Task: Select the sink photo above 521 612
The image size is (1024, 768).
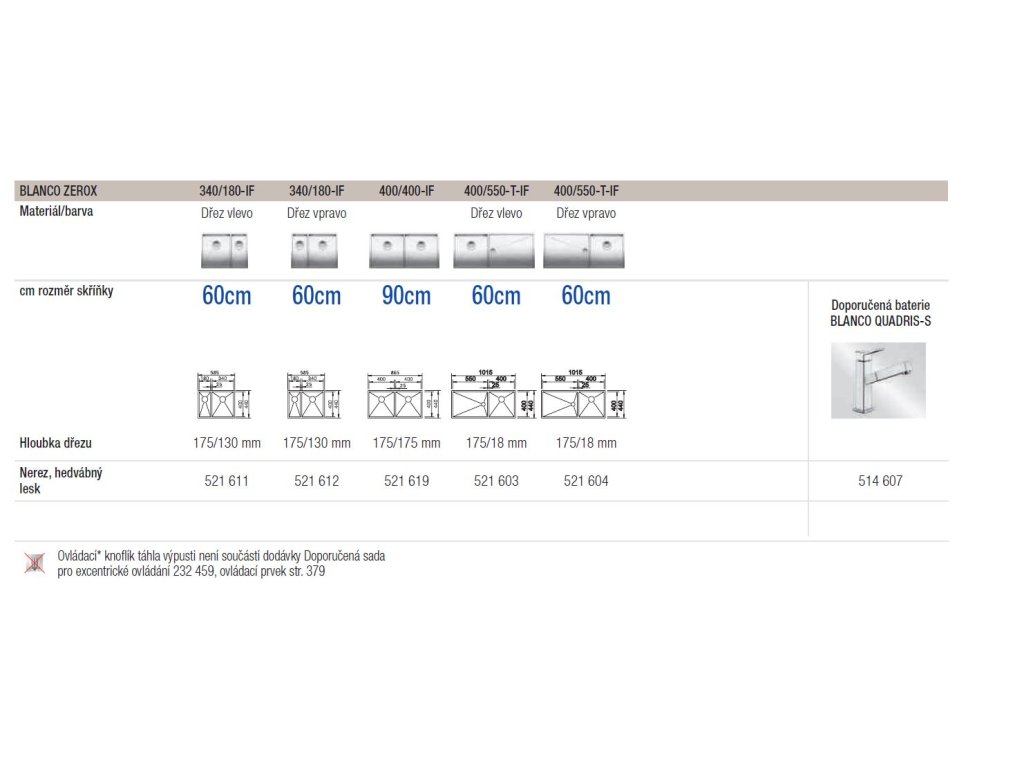Action: 315,251
